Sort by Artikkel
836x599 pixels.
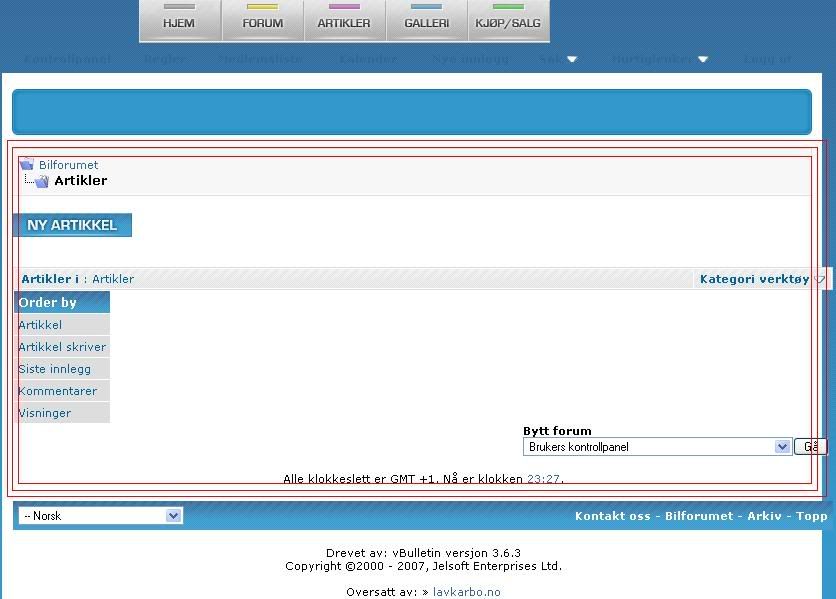tap(40, 325)
